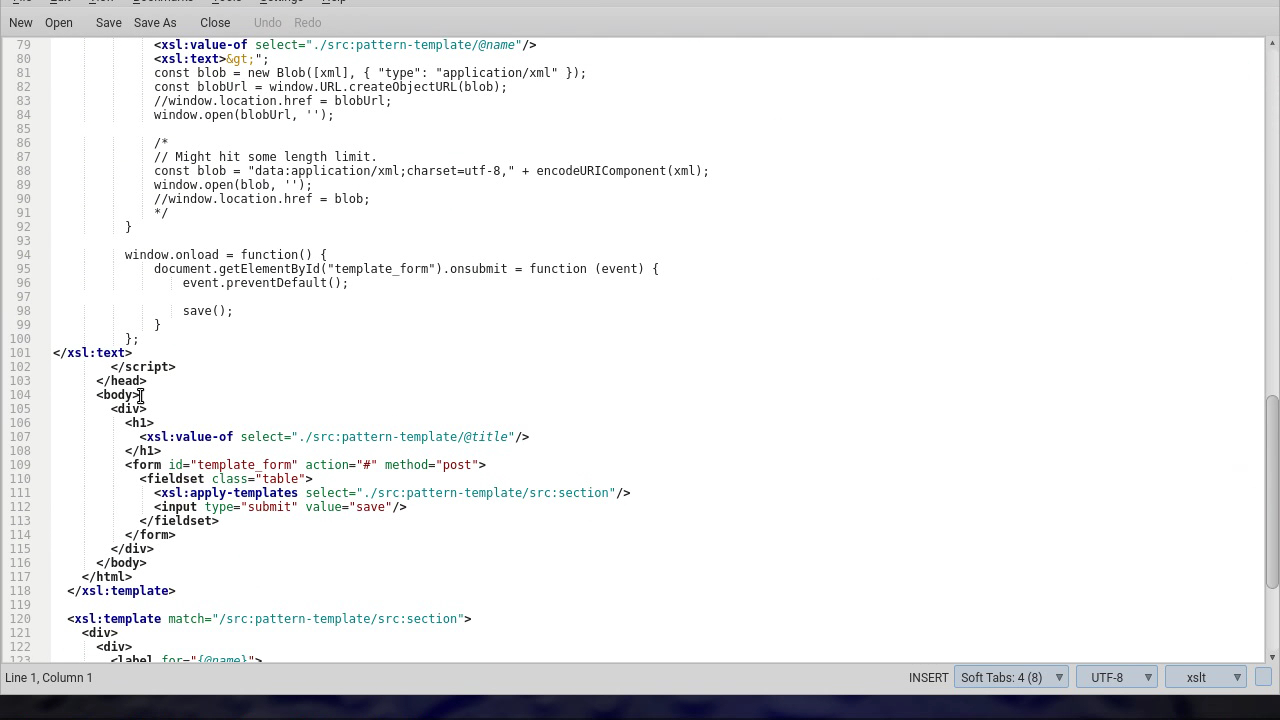Click the input type="submit" line
The image size is (1280, 720).
[x=280, y=507]
